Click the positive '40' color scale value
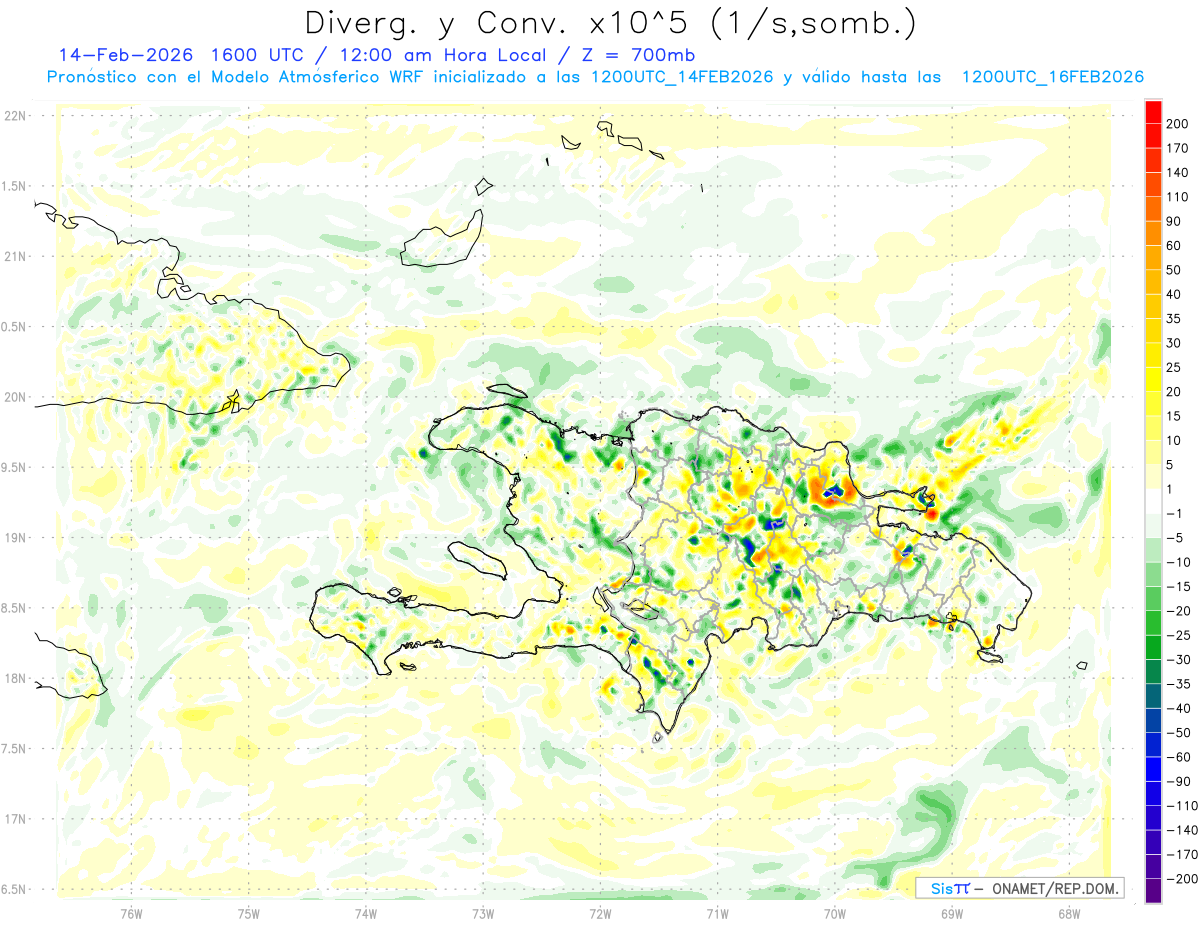The height and width of the screenshot is (927, 1200). pyautogui.click(x=1176, y=294)
